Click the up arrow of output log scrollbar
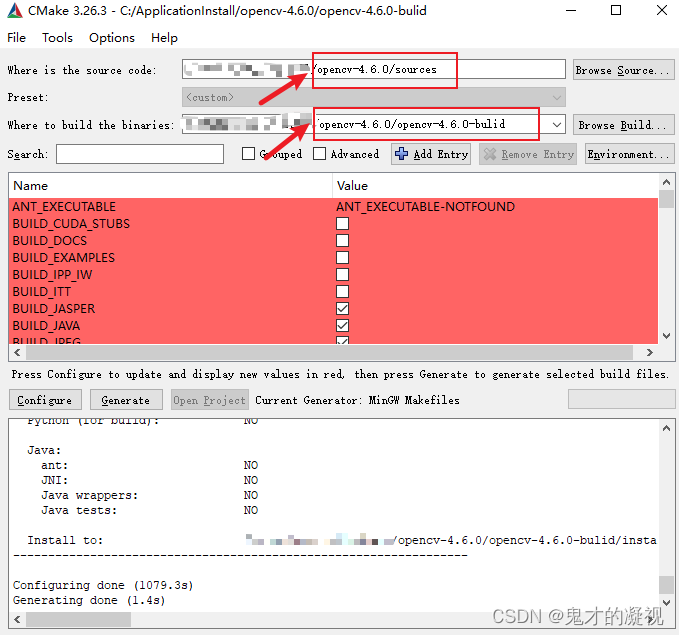679x635 pixels. 666,428
